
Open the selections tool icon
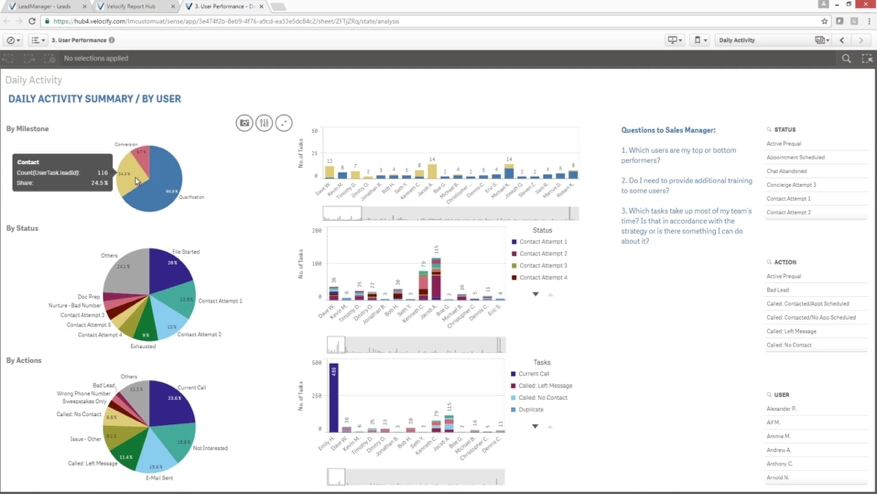coord(867,58)
